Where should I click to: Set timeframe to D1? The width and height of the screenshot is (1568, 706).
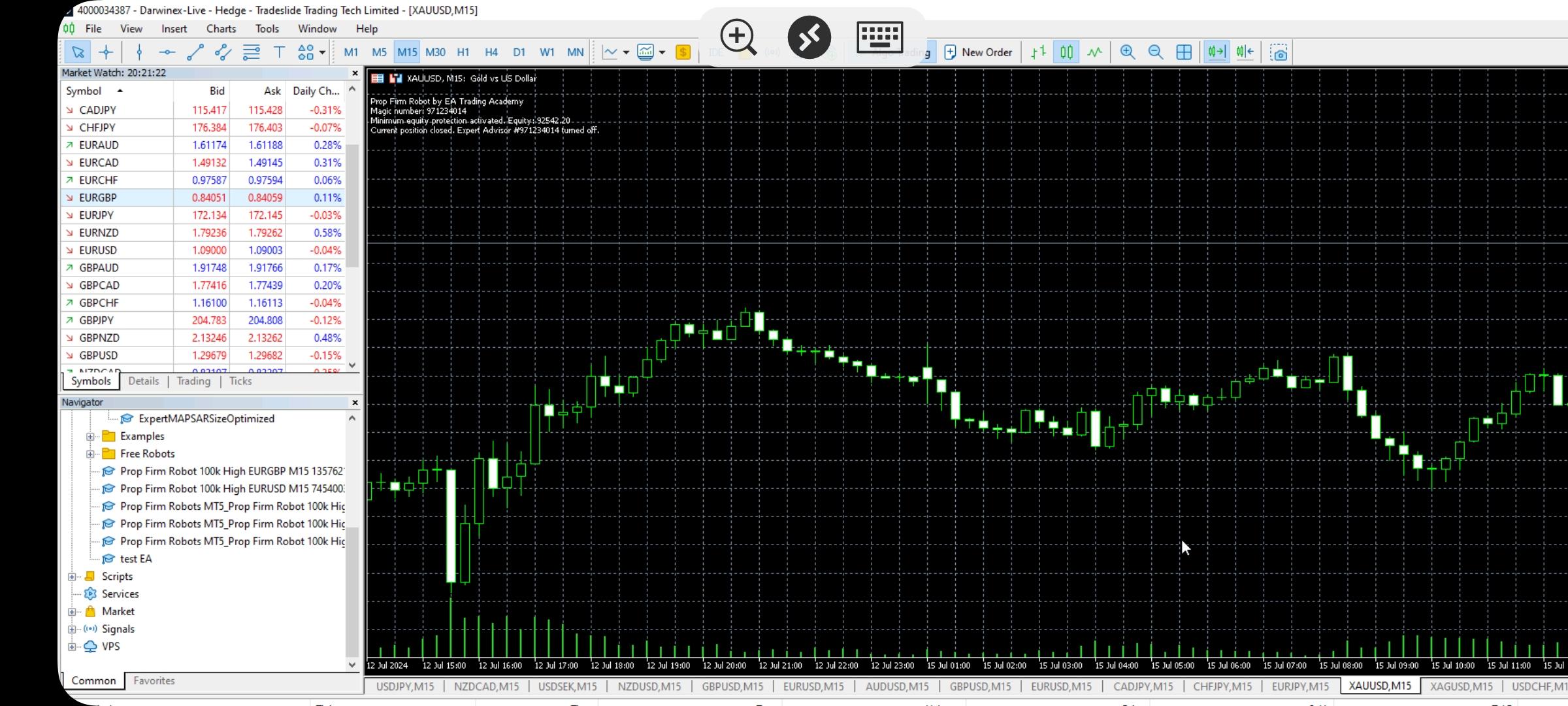click(x=519, y=52)
